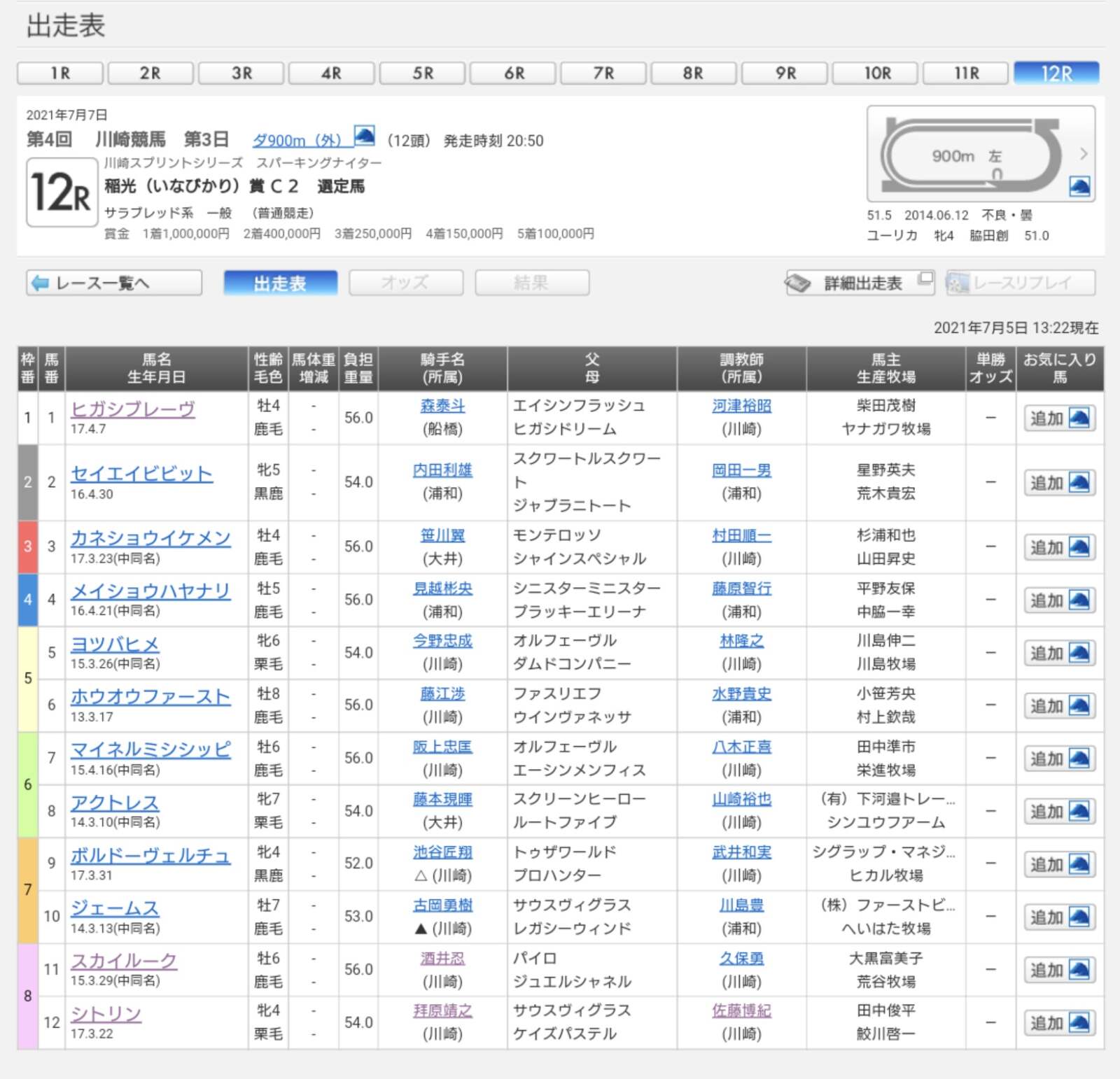This screenshot has width=1120, height=1079.
Task: Select the 8R race tab
Action: pos(694,73)
